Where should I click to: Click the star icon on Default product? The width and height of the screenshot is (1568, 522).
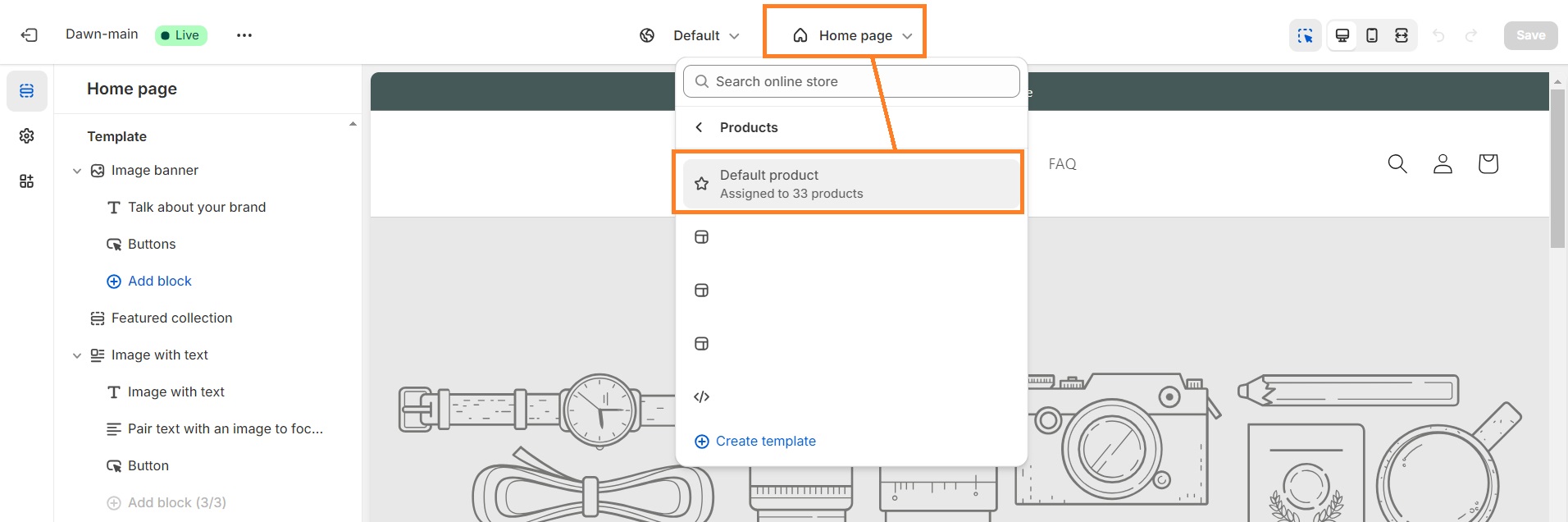701,184
